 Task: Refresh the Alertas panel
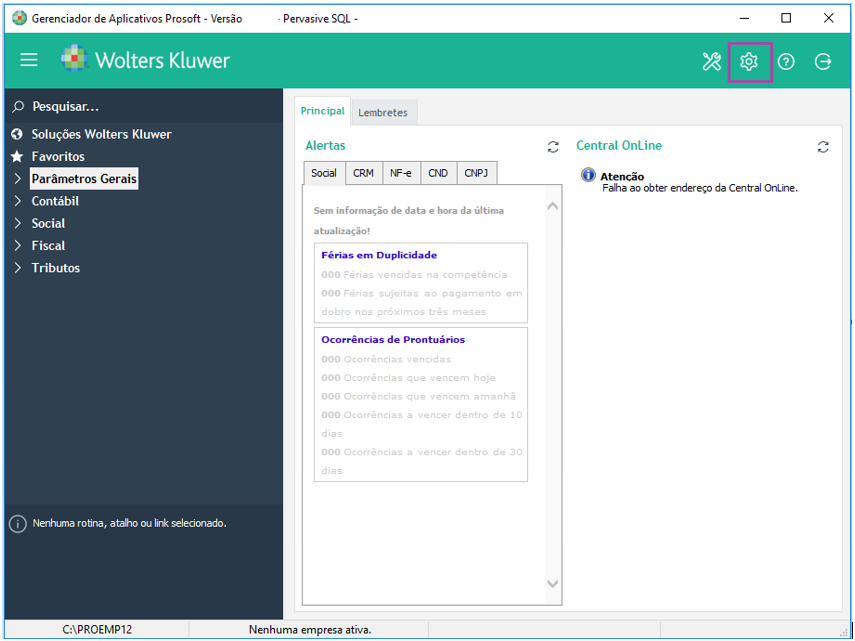pos(553,147)
